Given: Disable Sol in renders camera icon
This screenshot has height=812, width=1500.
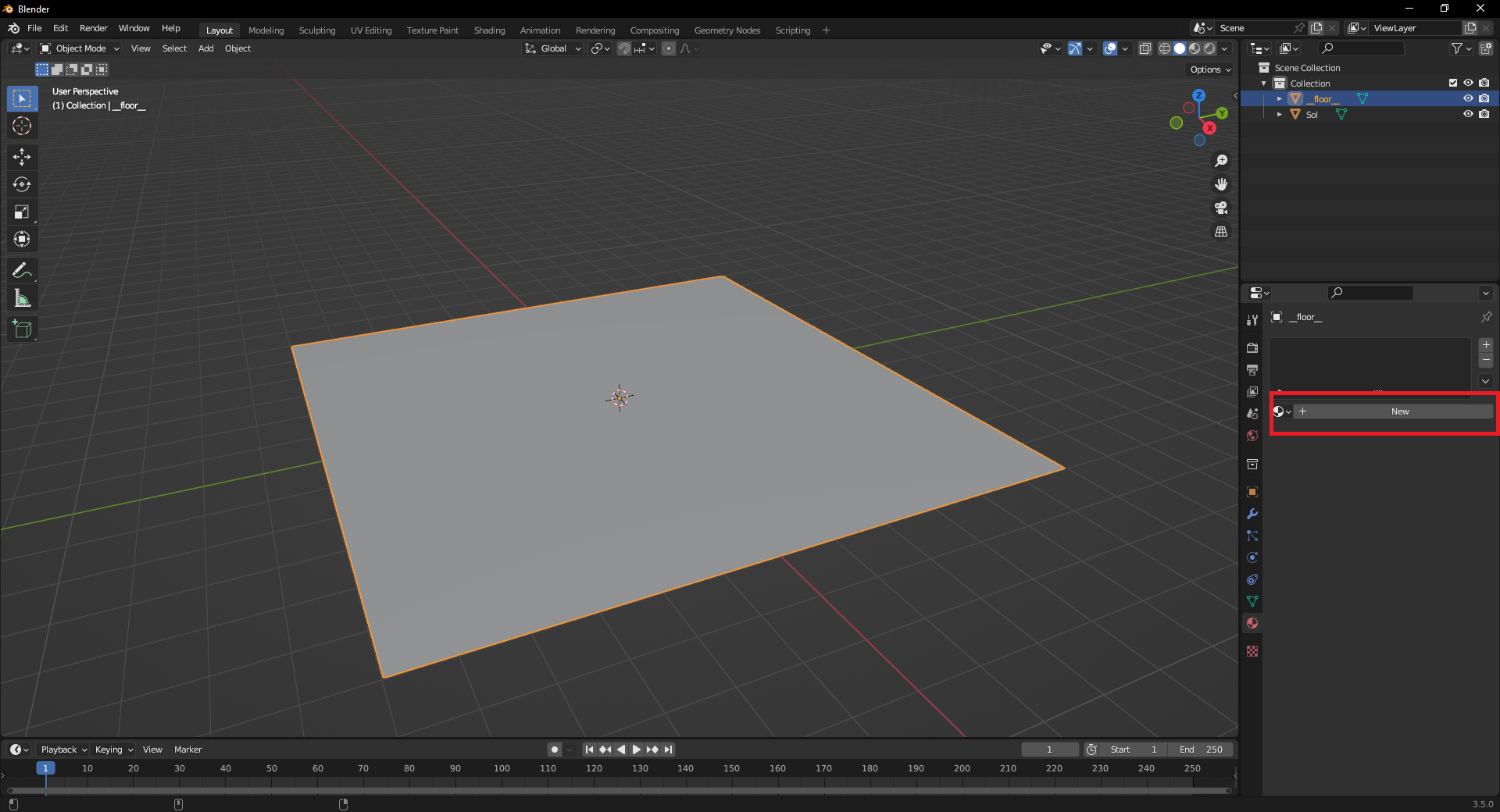Looking at the screenshot, I should (x=1484, y=114).
